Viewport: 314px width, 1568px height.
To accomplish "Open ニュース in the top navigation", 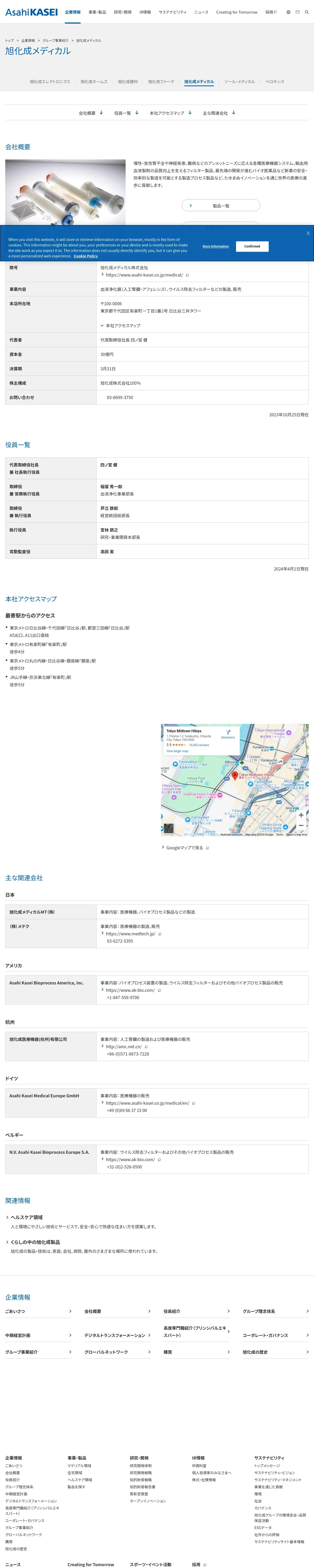I will point(201,12).
